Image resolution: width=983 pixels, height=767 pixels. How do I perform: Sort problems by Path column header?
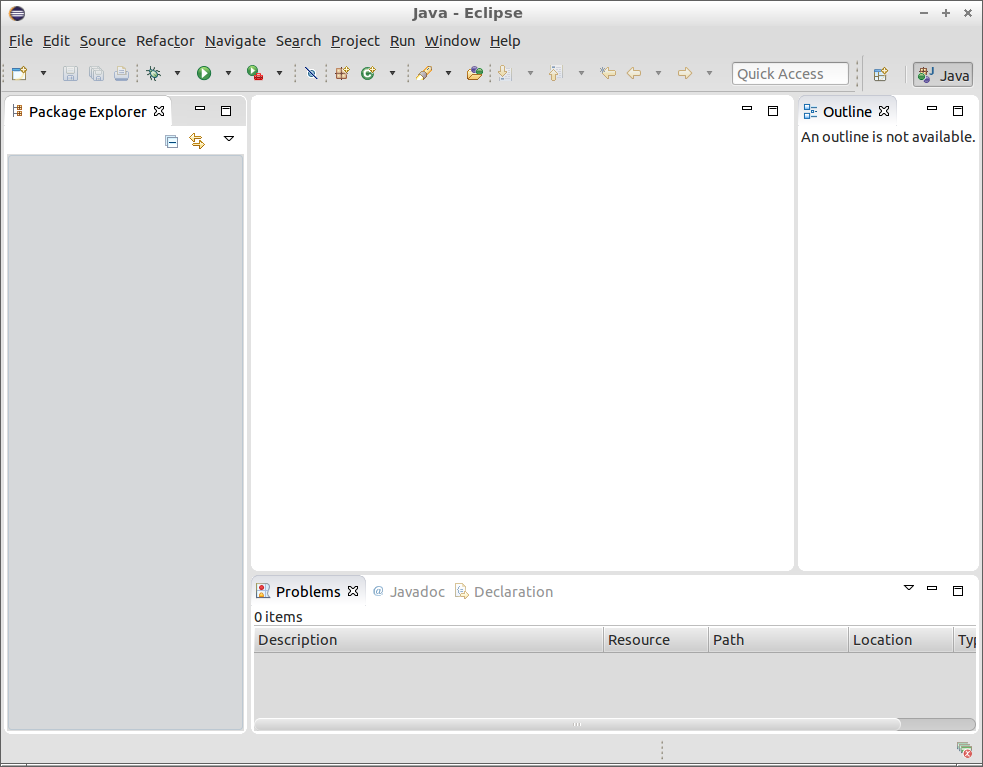[x=779, y=640]
